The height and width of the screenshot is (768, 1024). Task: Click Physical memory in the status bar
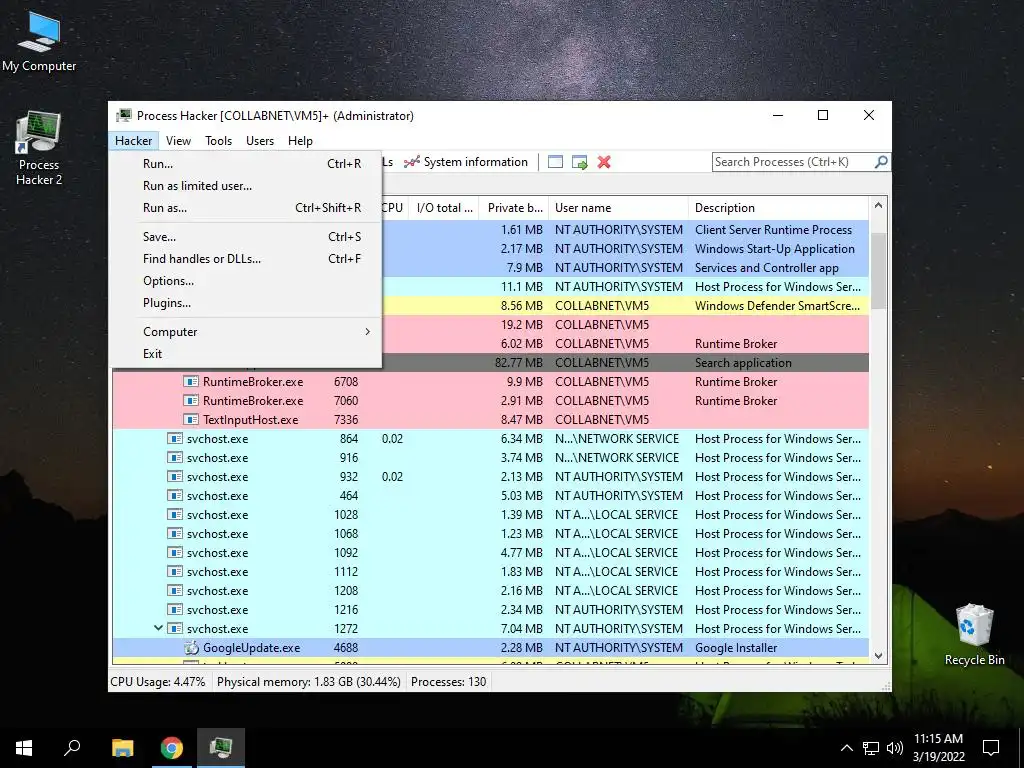point(308,682)
